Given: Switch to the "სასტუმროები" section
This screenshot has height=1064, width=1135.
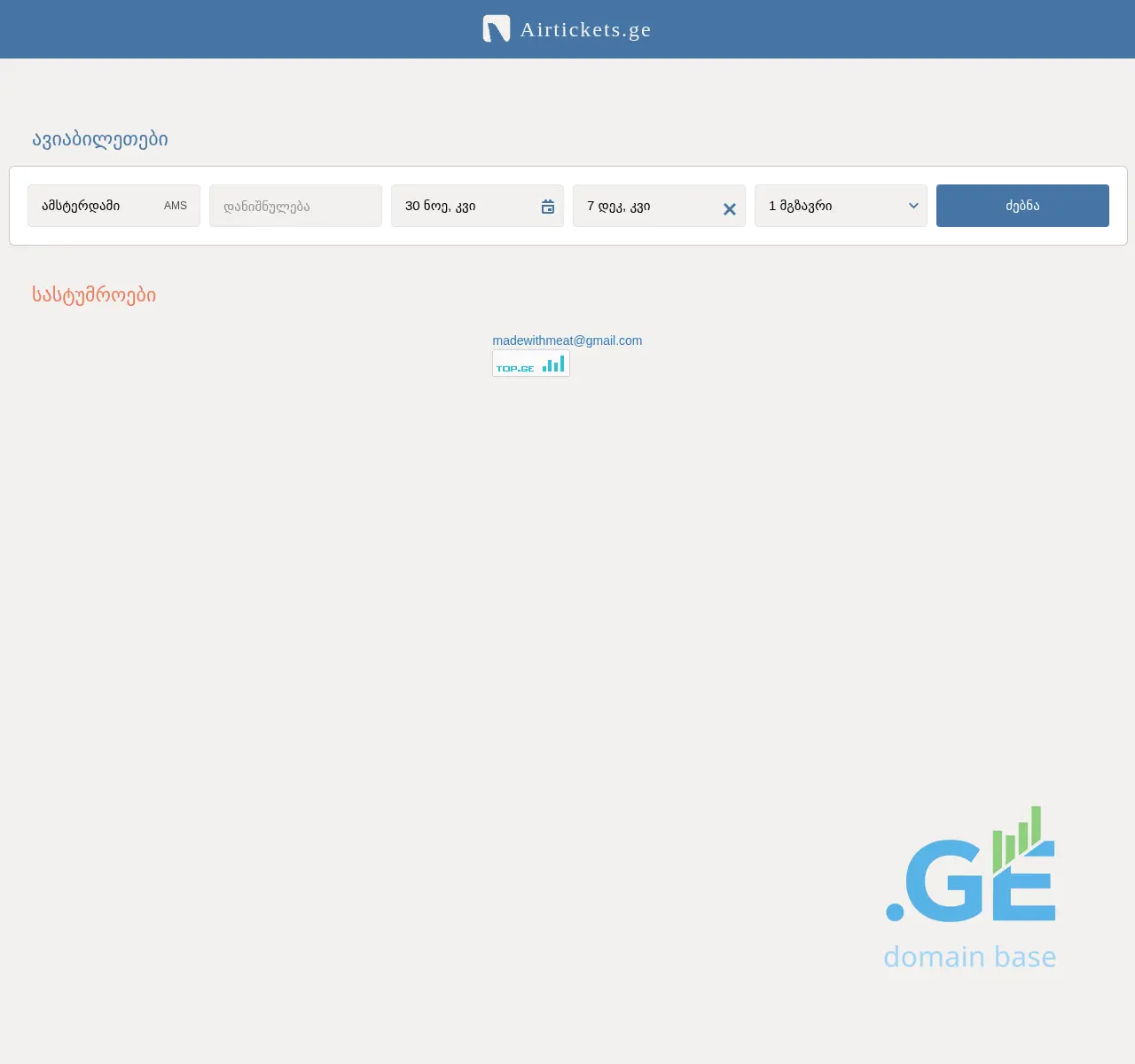Looking at the screenshot, I should [x=93, y=295].
